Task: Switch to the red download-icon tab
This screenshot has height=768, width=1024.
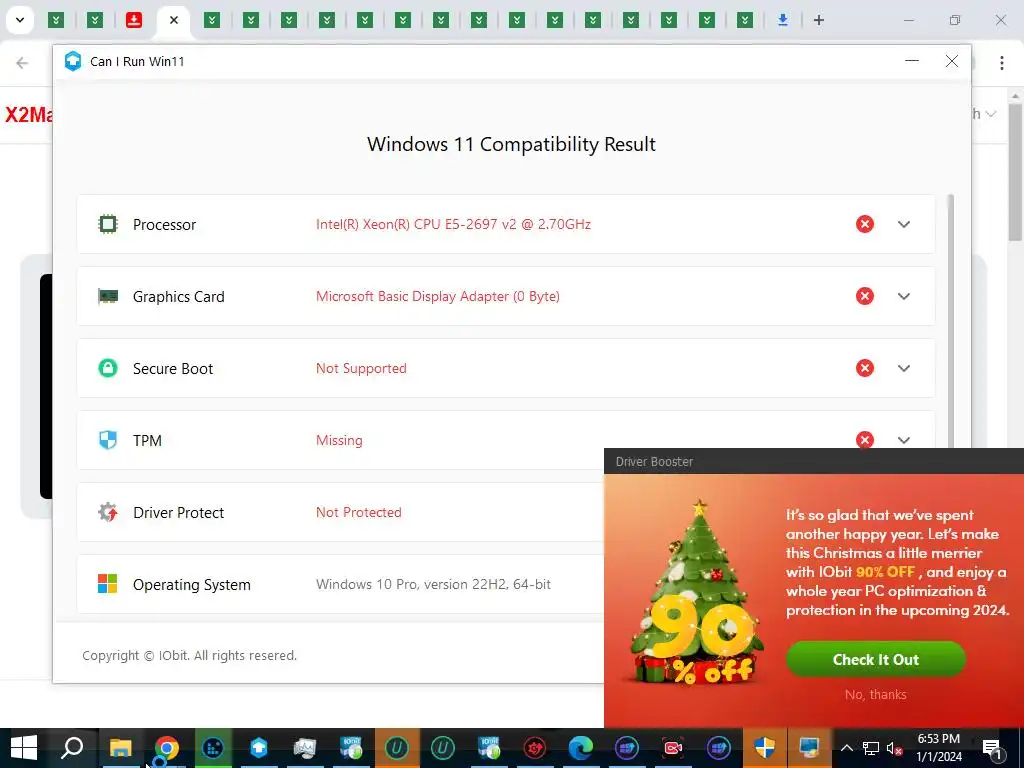Action: (x=134, y=20)
